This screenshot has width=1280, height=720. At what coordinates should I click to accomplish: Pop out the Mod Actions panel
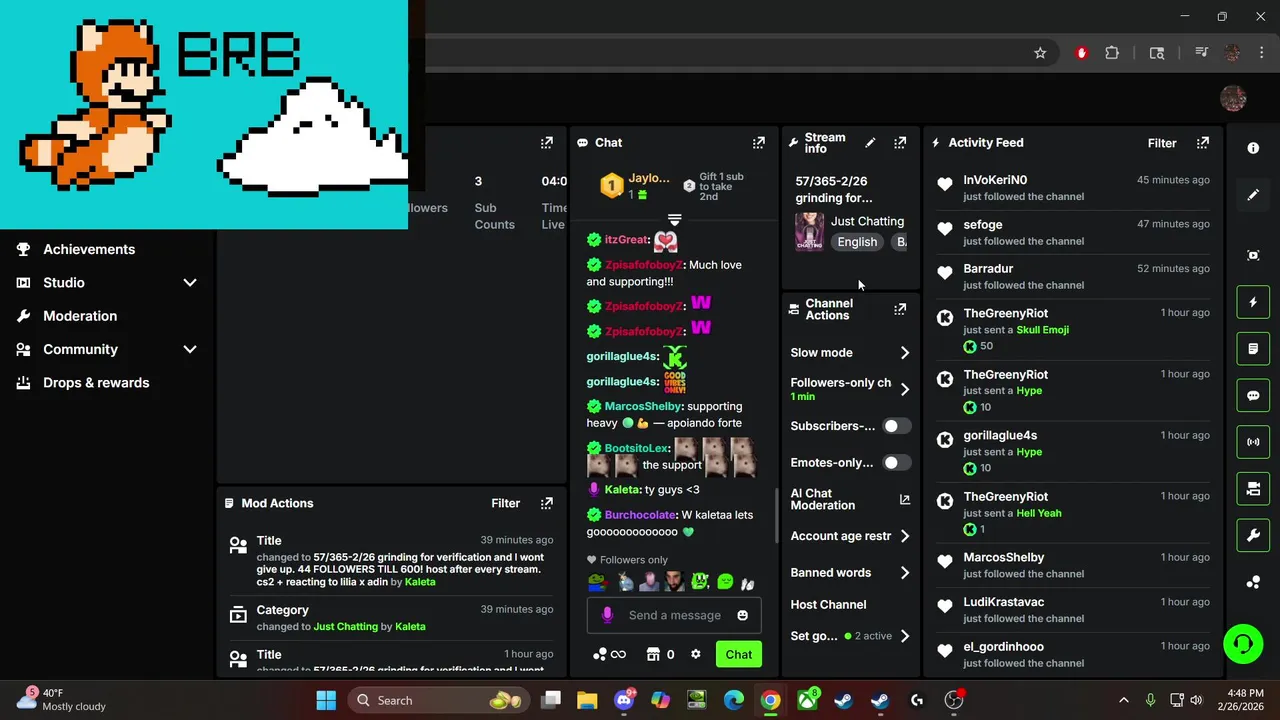(547, 503)
